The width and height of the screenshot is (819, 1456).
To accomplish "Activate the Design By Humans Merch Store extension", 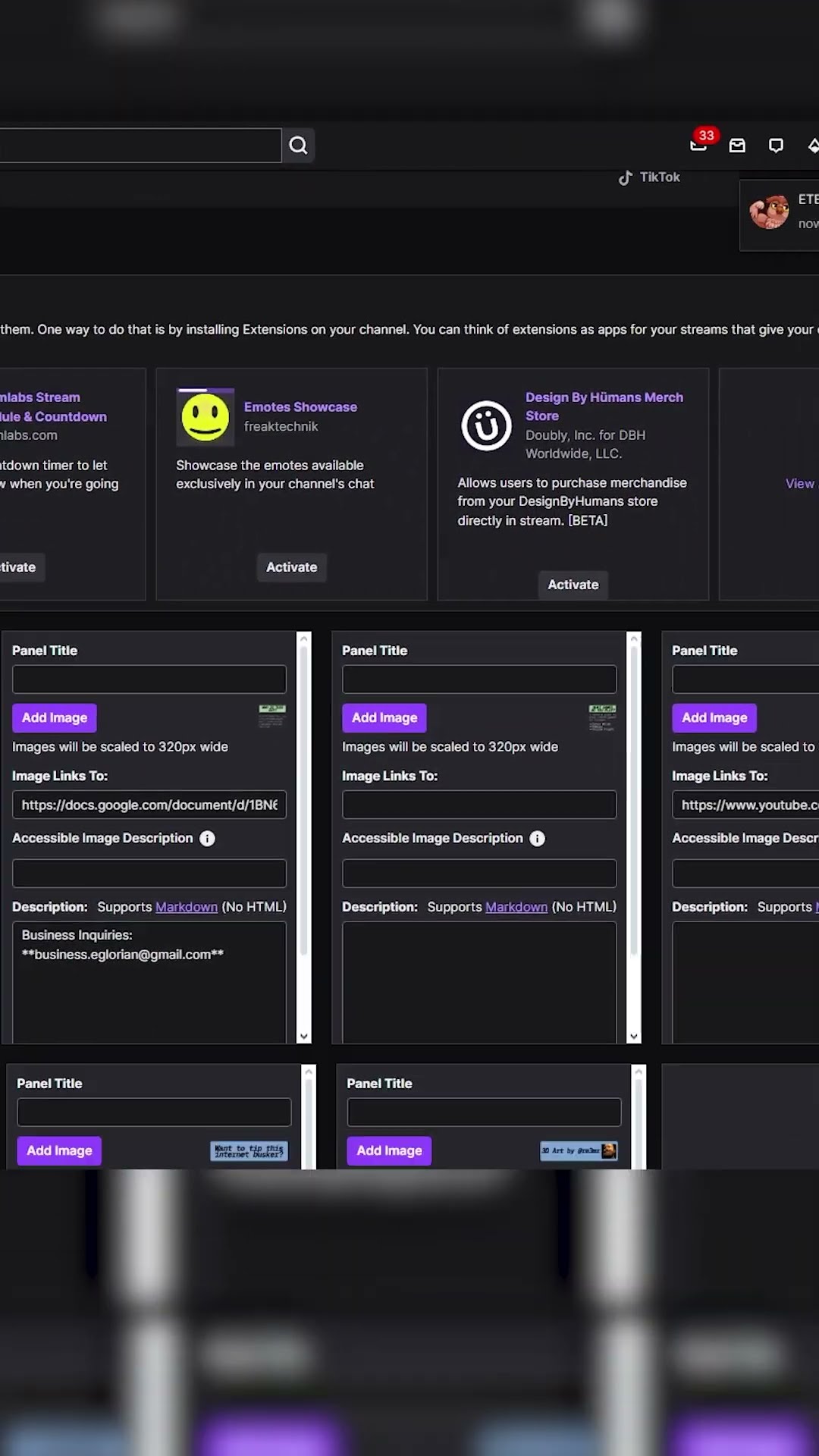I will (x=573, y=585).
